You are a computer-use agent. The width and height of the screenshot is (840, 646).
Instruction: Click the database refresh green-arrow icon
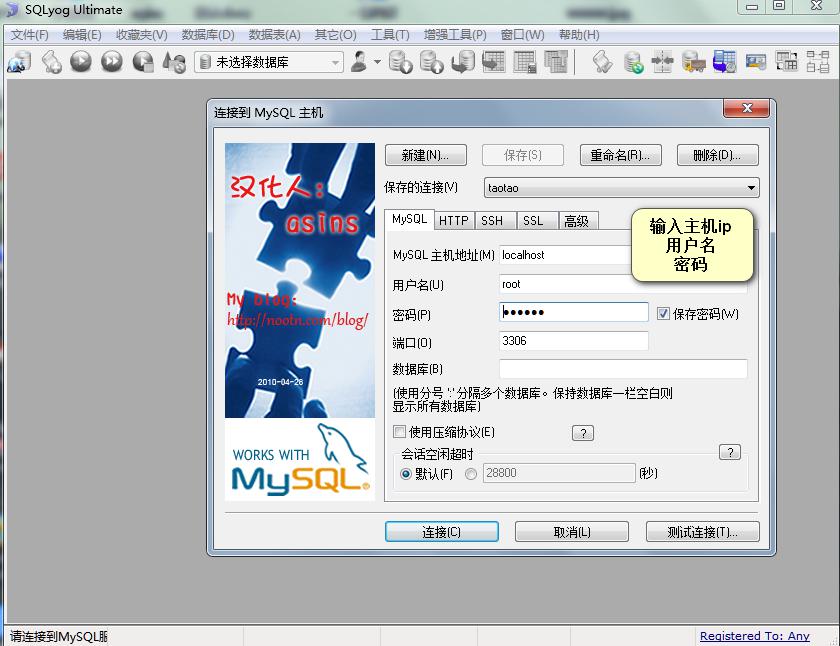[x=634, y=62]
